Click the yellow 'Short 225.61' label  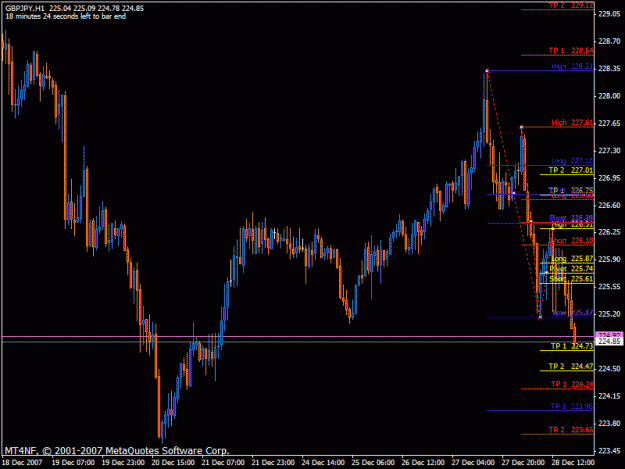[572, 279]
